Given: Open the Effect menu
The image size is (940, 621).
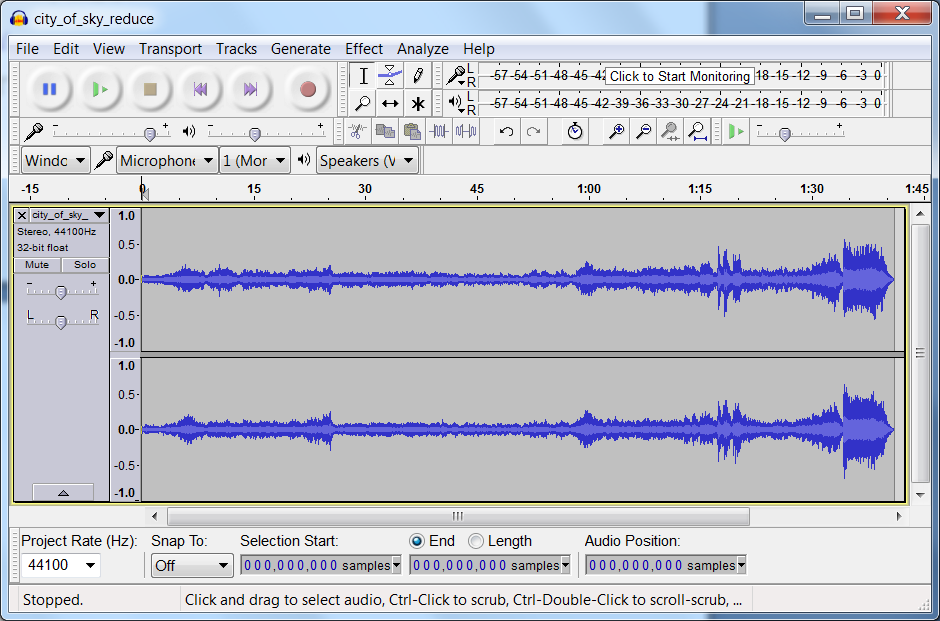Looking at the screenshot, I should (363, 48).
